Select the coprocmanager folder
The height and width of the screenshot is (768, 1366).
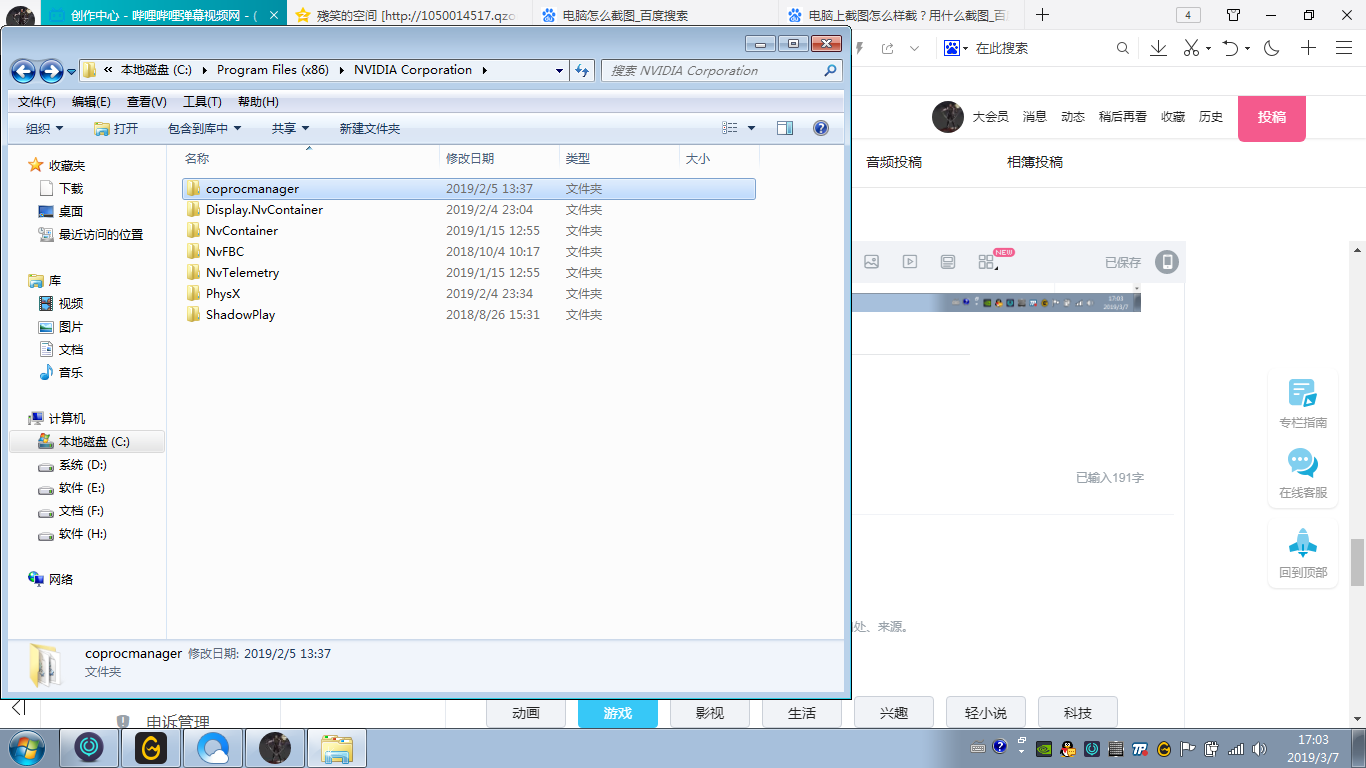coord(468,188)
